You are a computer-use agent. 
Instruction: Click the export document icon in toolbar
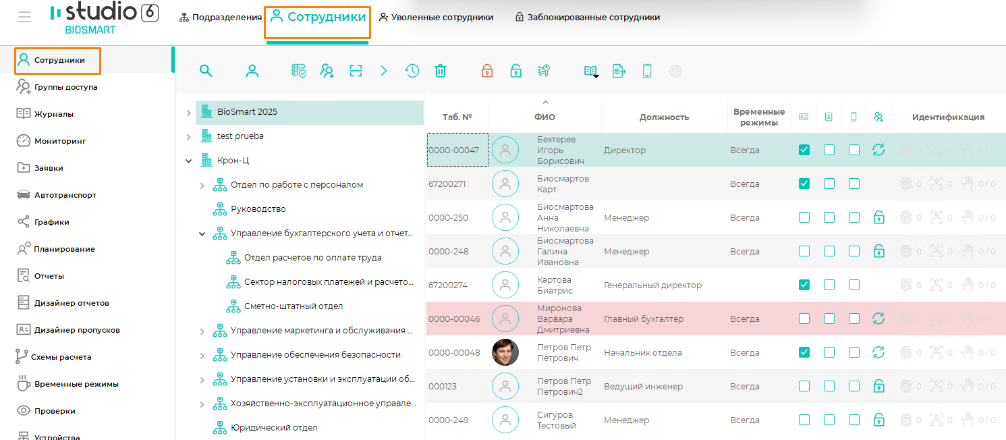tap(619, 71)
